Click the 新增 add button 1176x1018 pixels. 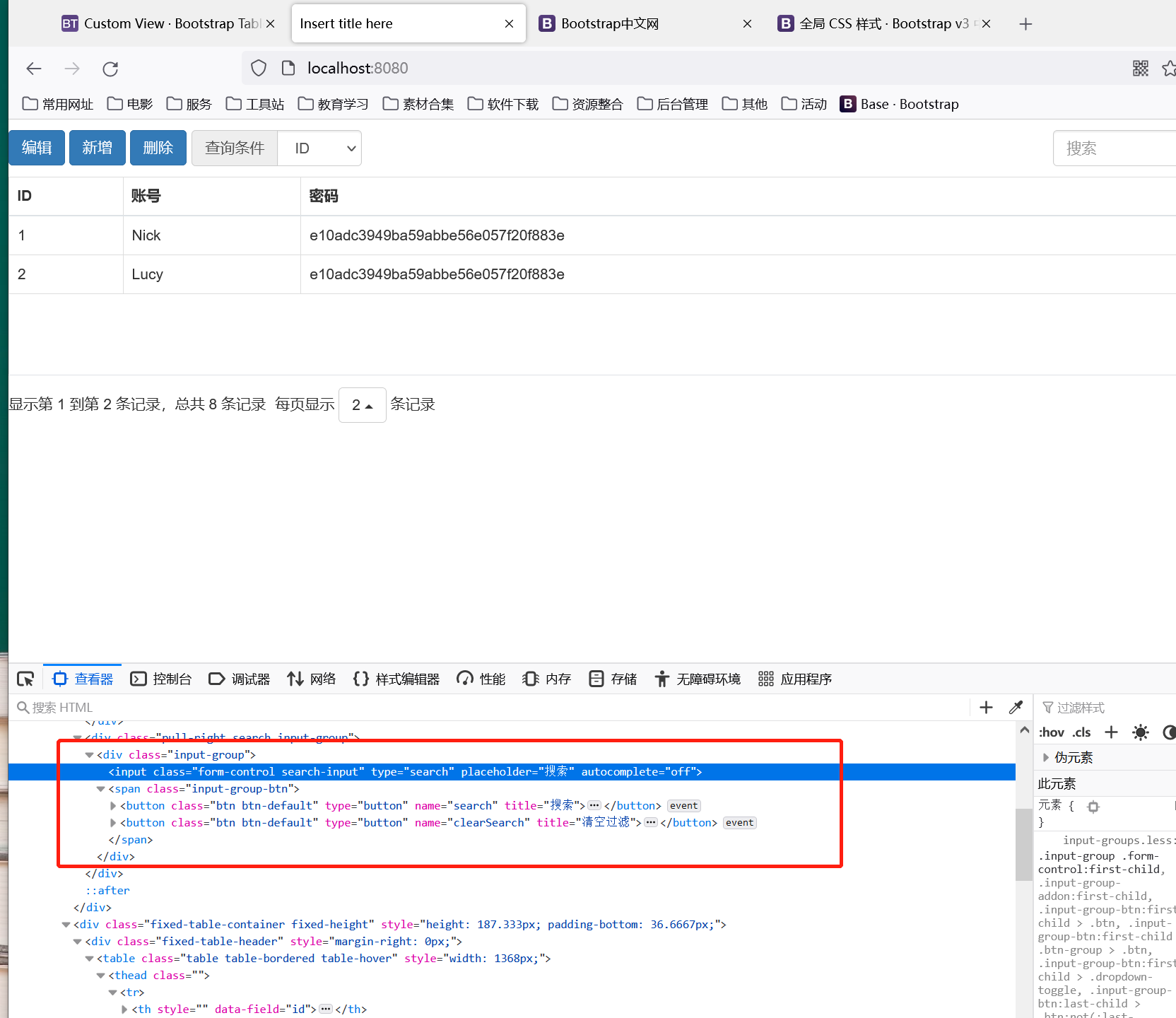(x=98, y=148)
